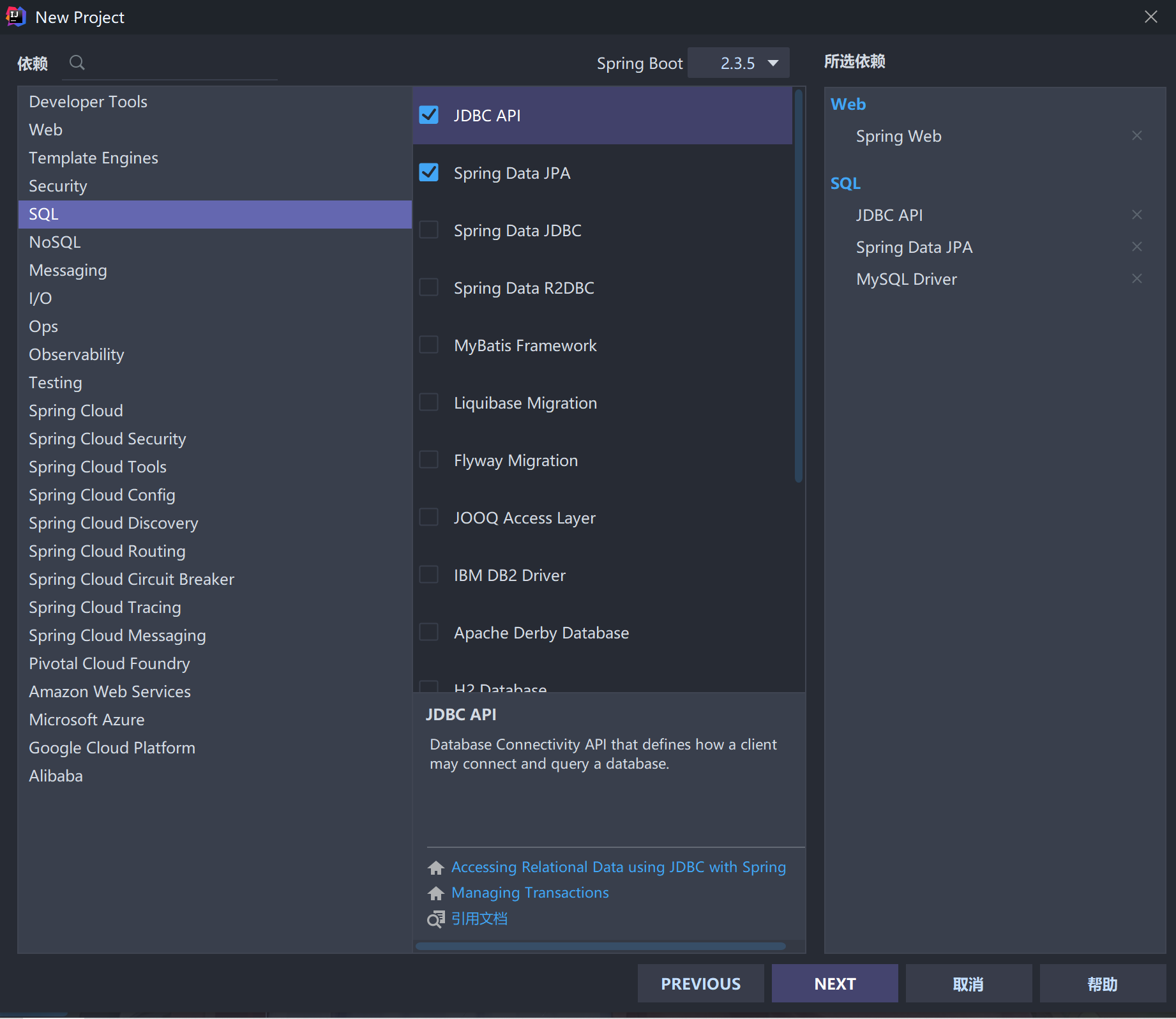Select the Messaging category
Screen dimensions: 1176x1019
[215, 270]
